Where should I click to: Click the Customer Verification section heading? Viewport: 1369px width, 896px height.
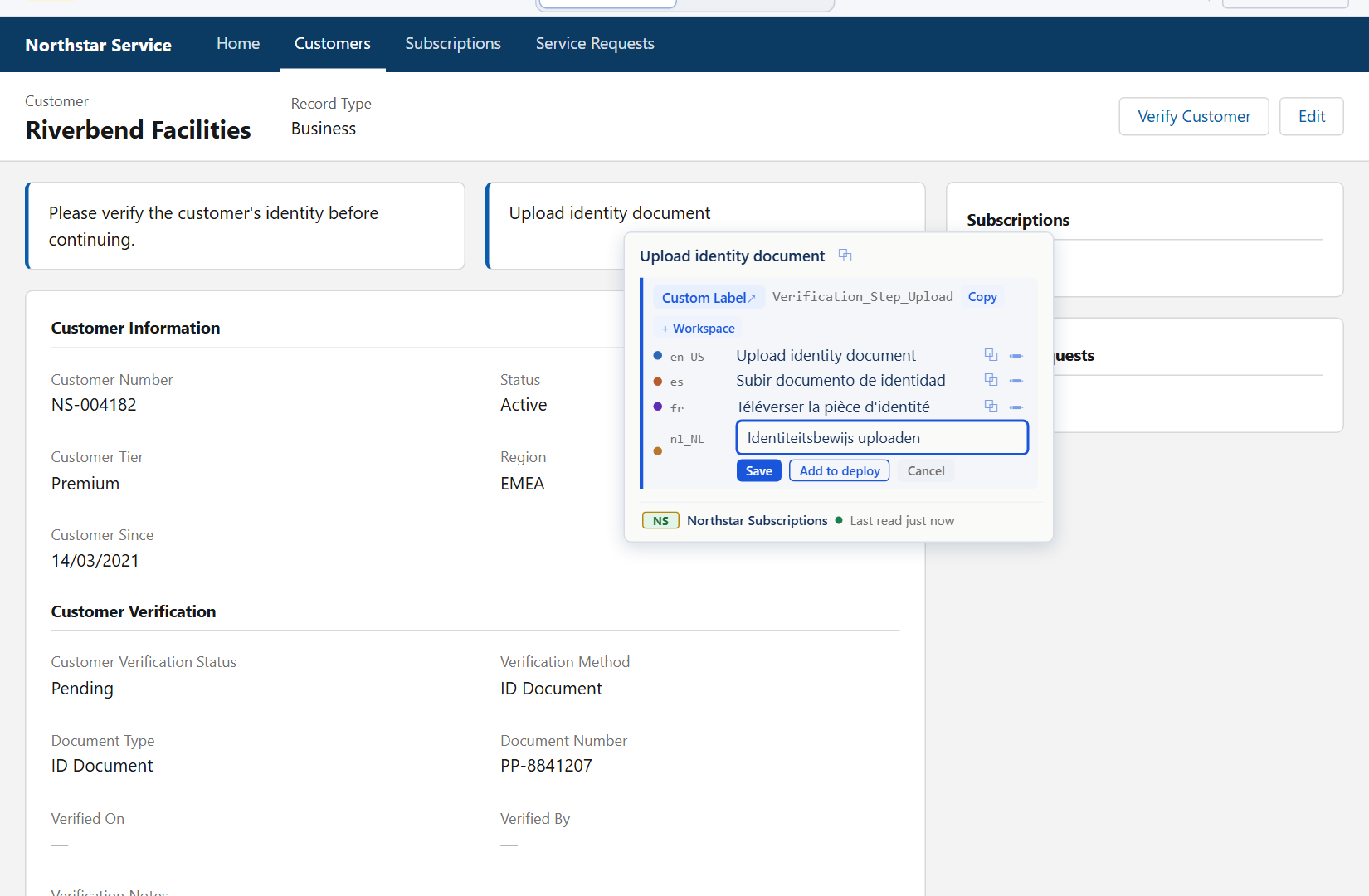tap(134, 611)
